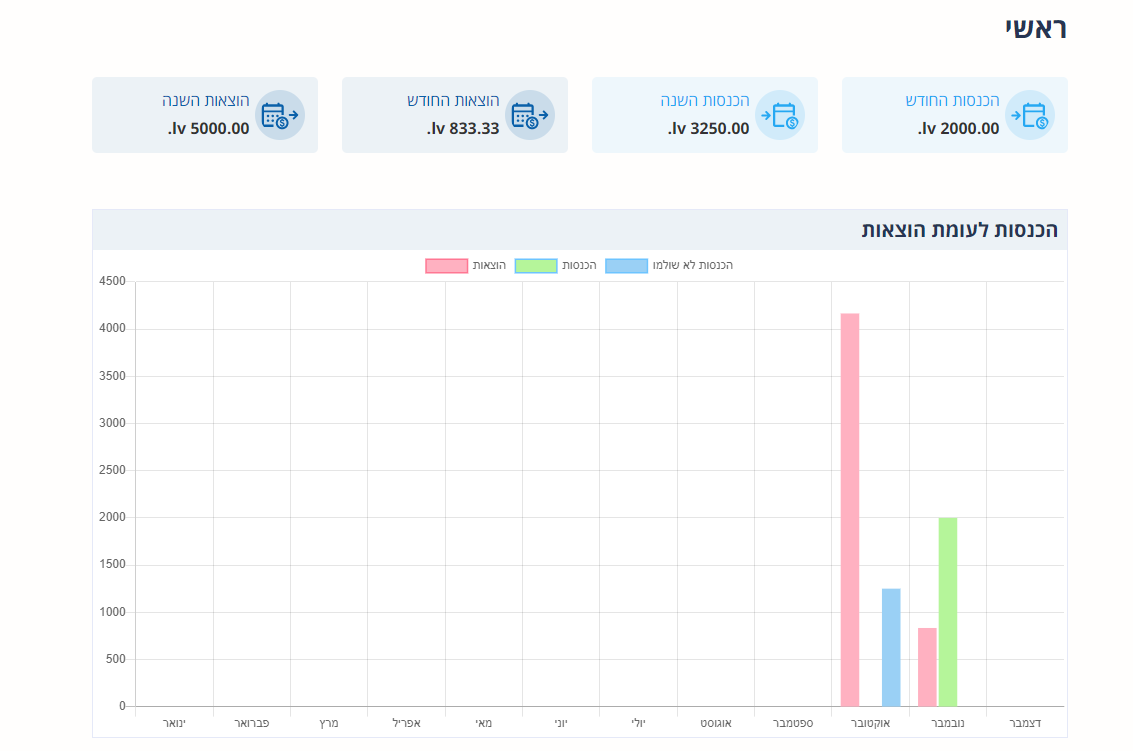Toggle the blue הכנסות לא שולמו legend swatch
The width and height of the screenshot is (1133, 751).
tap(626, 266)
